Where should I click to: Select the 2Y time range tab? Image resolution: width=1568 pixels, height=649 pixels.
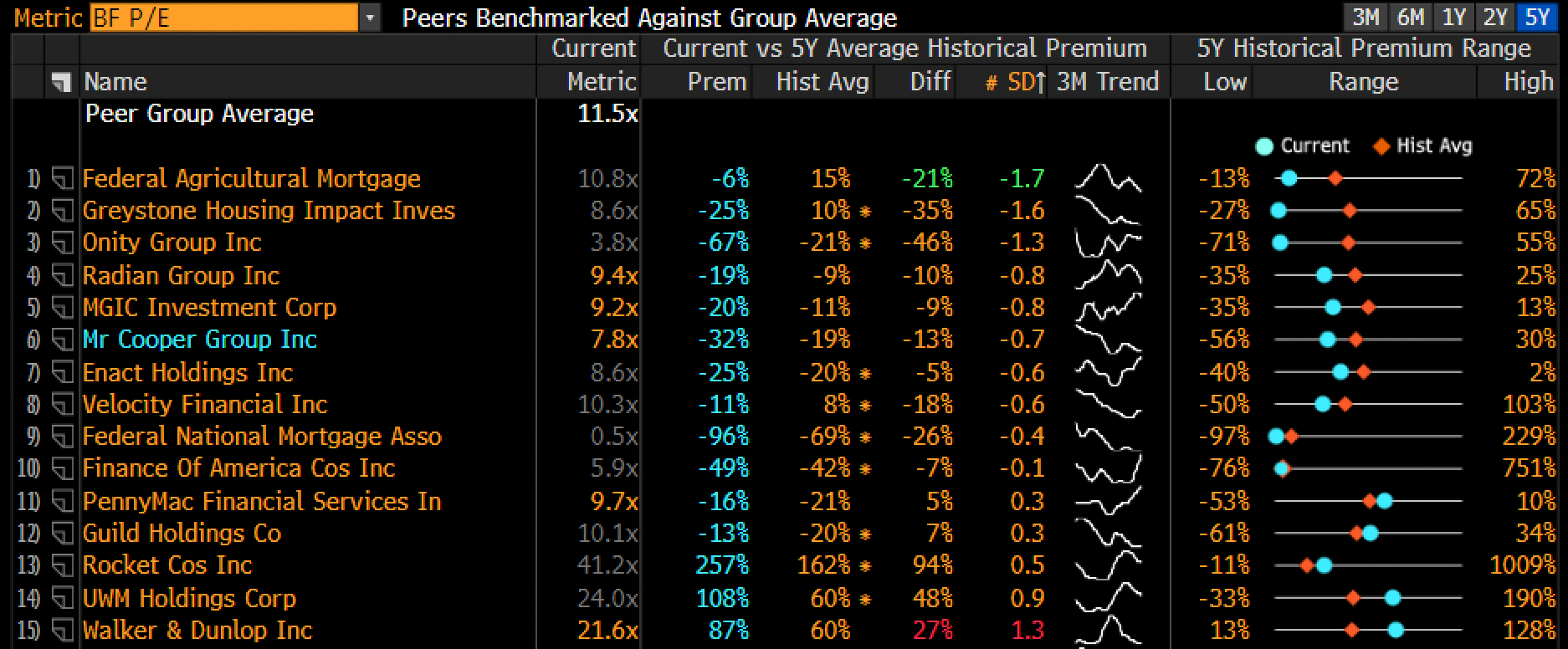pyautogui.click(x=1495, y=18)
